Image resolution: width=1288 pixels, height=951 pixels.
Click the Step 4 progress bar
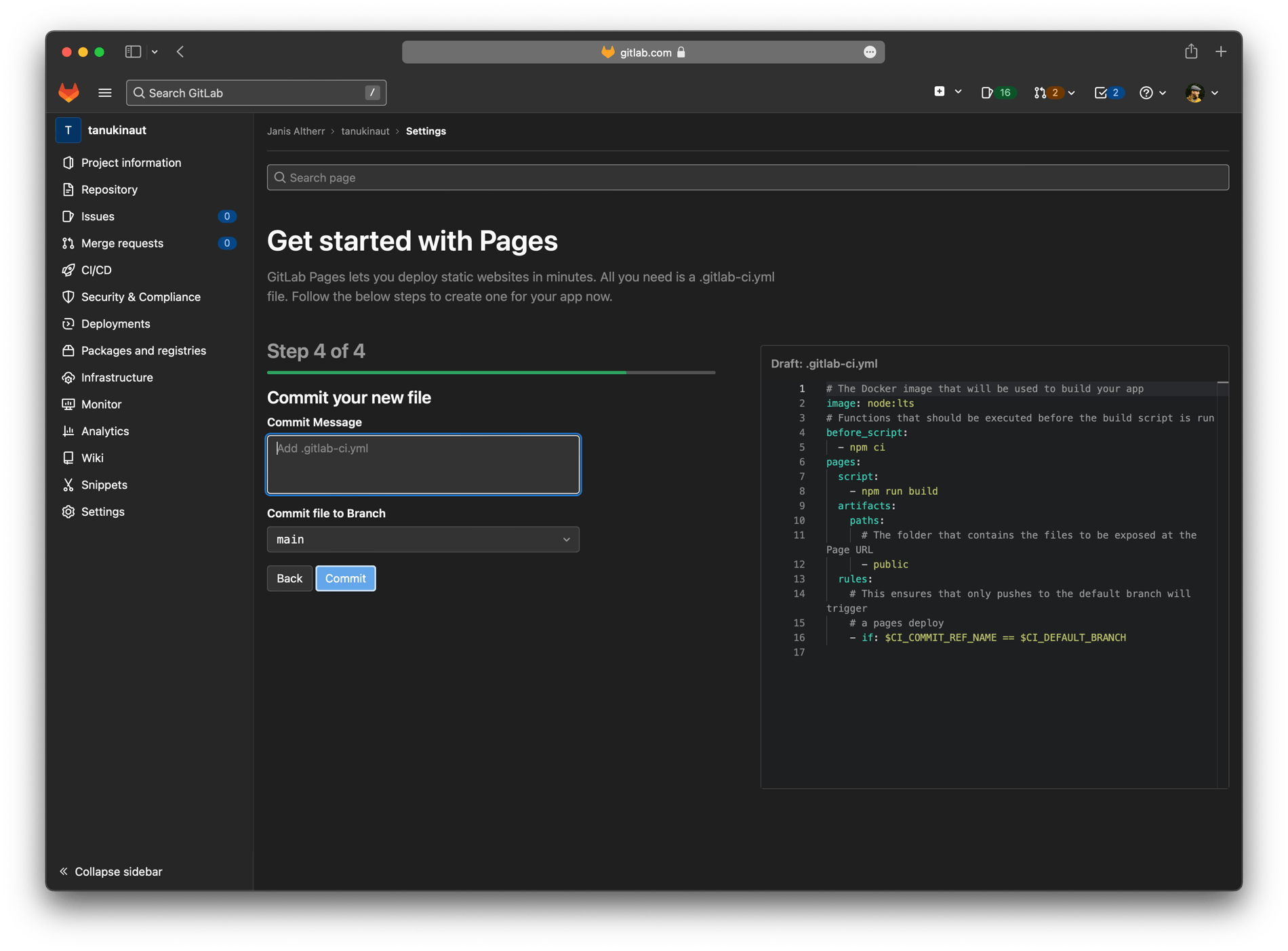pyautogui.click(x=491, y=372)
